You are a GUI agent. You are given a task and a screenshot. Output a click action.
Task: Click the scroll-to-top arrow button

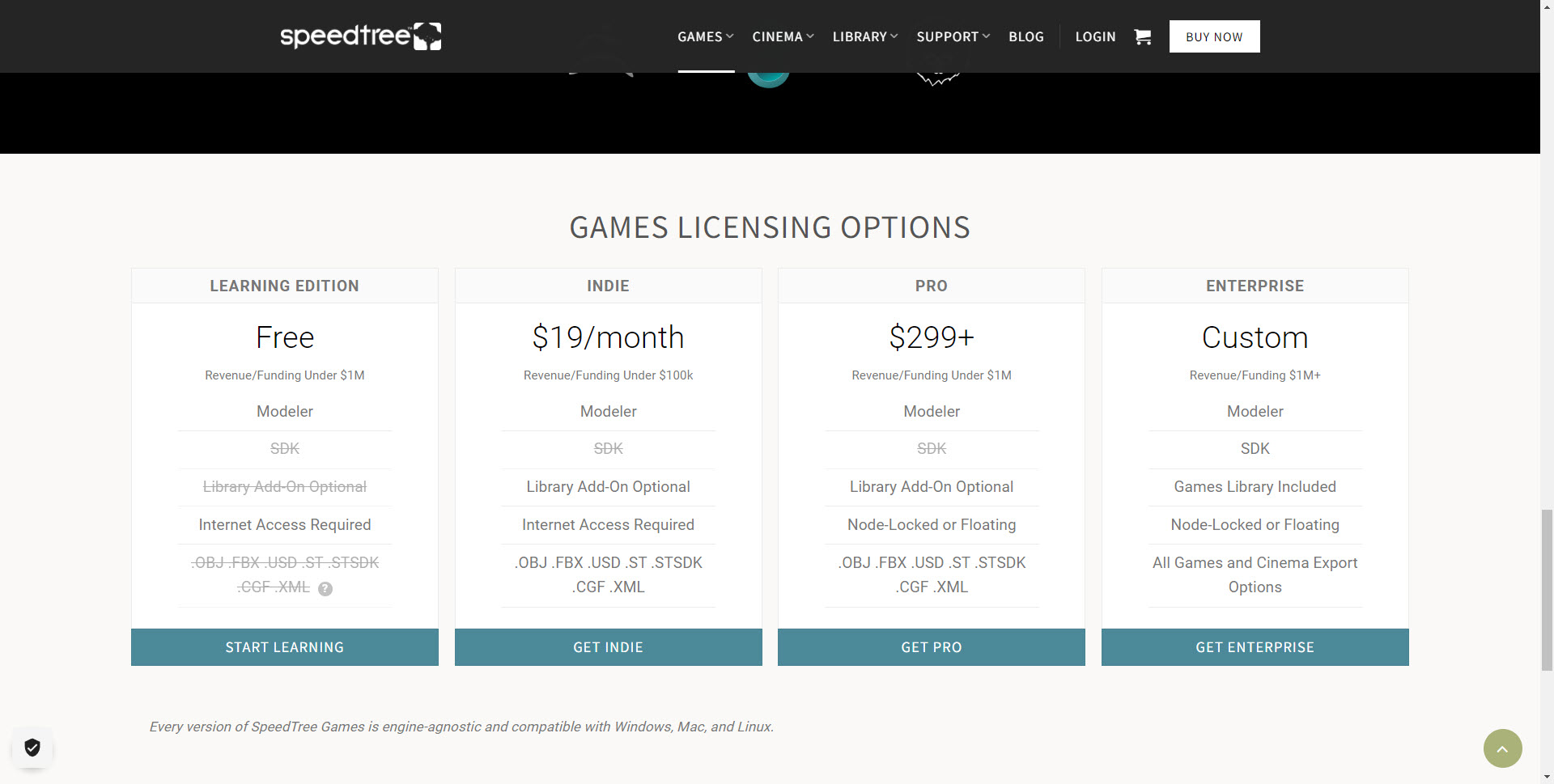1502,748
